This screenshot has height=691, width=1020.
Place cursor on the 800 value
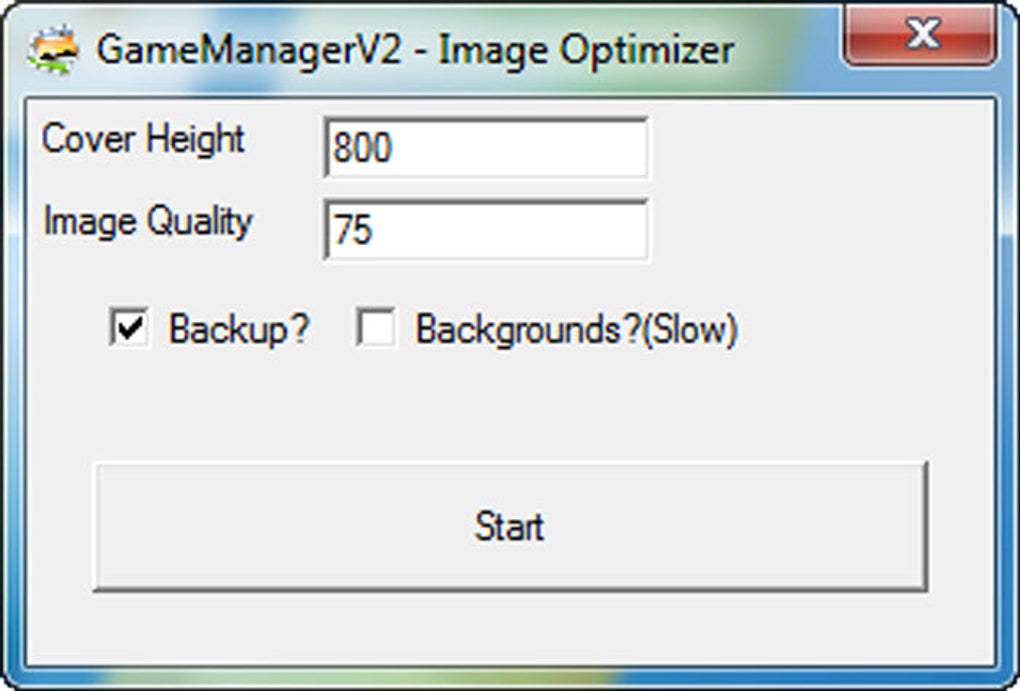click(362, 148)
